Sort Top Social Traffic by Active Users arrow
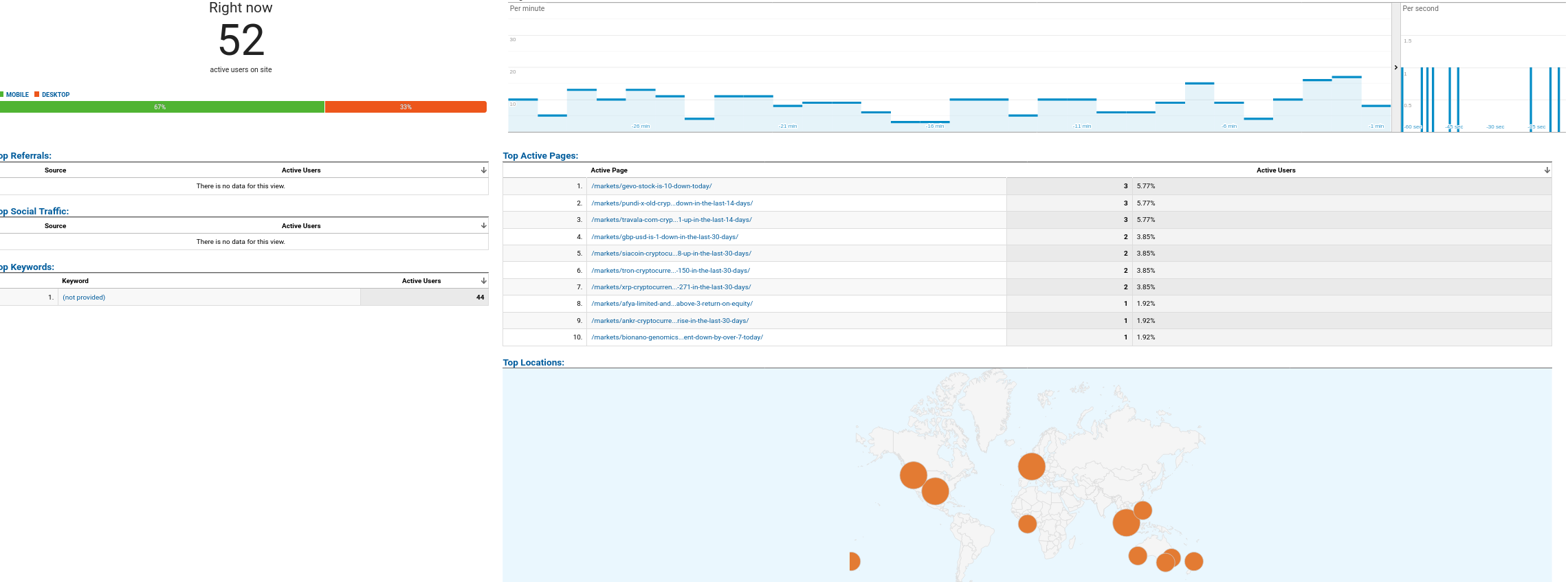Viewport: 1568px width, 582px height. (x=483, y=226)
